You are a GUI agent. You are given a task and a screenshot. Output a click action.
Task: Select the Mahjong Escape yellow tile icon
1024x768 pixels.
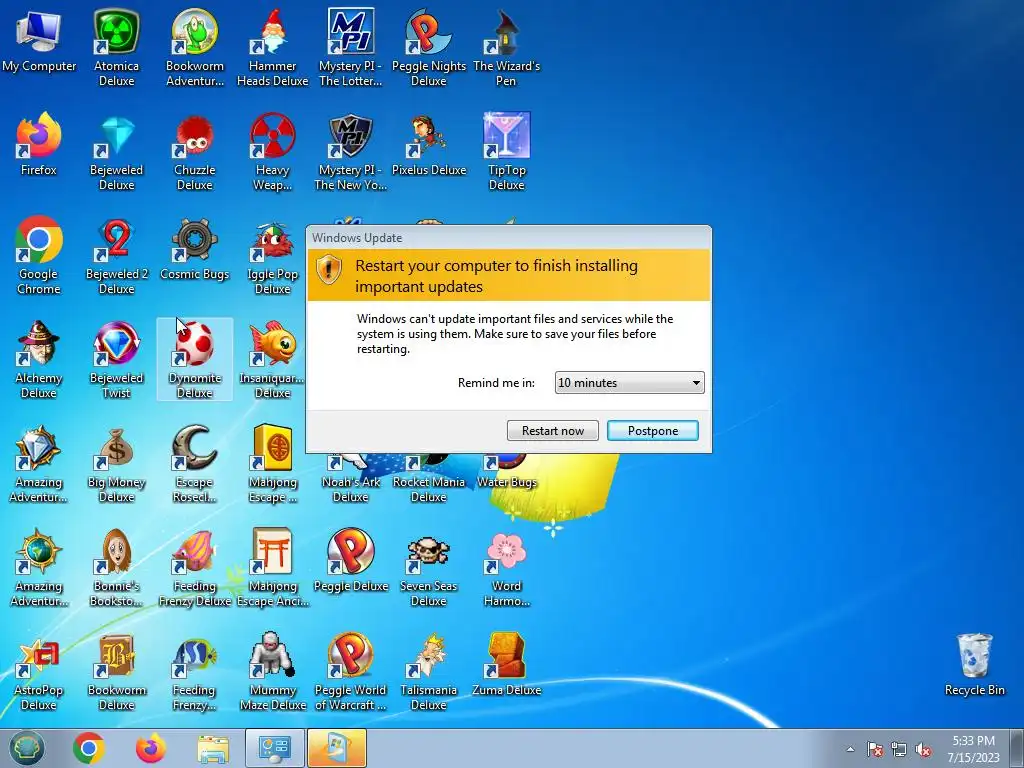272,464
